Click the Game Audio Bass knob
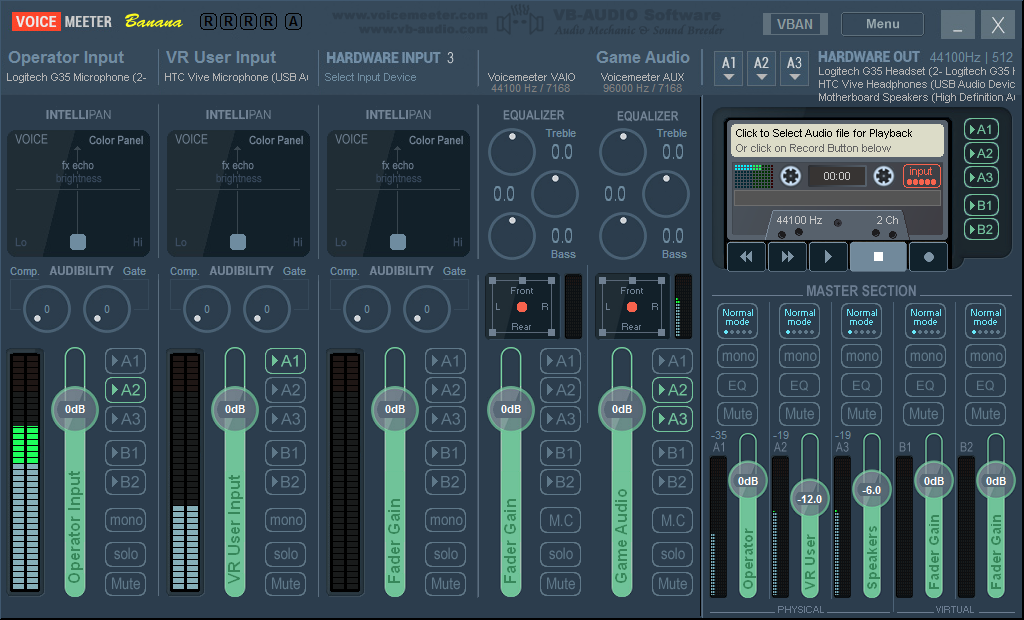 (622, 236)
